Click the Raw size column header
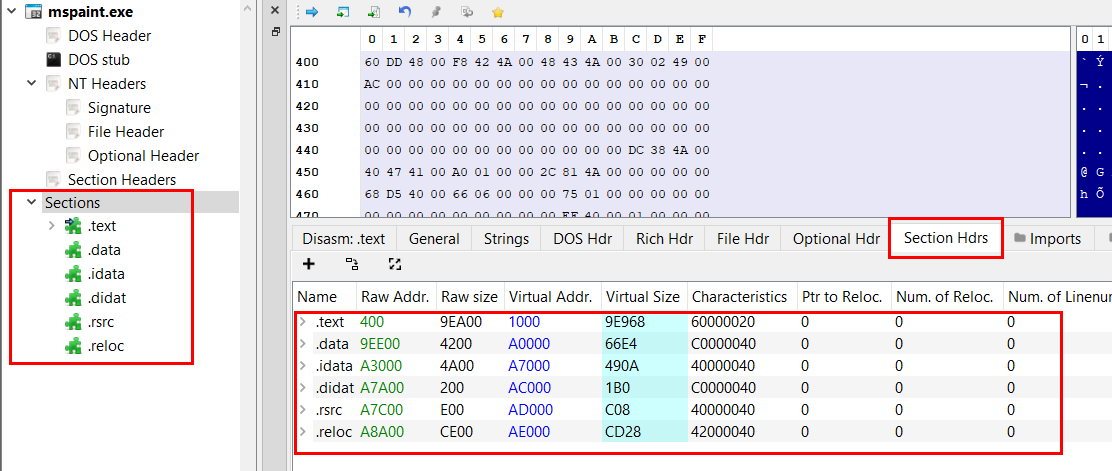This screenshot has width=1112, height=471. pos(468,297)
